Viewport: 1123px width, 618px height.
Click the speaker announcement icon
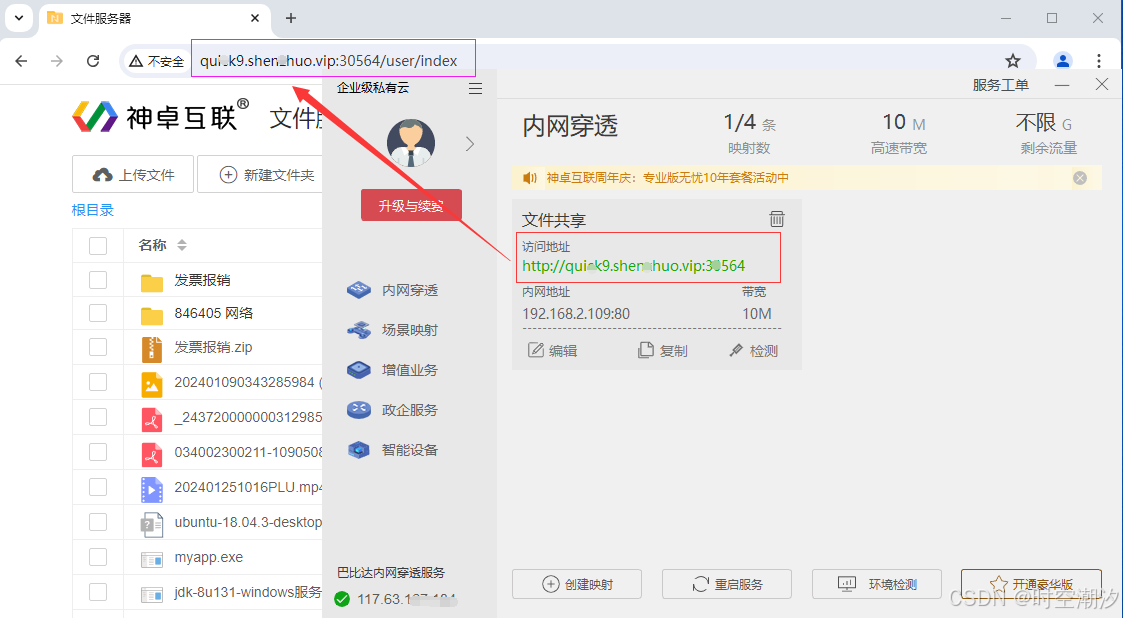[530, 178]
